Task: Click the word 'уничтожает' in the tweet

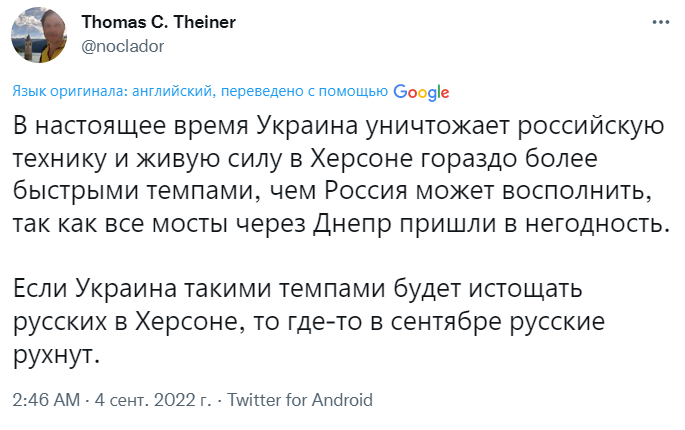Action: coord(437,126)
